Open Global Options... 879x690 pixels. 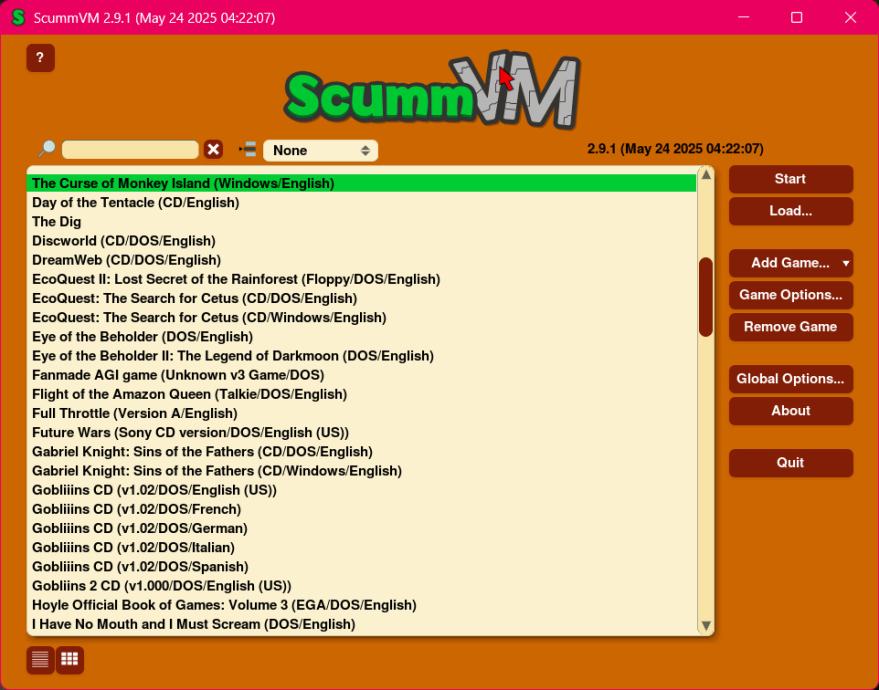point(790,379)
